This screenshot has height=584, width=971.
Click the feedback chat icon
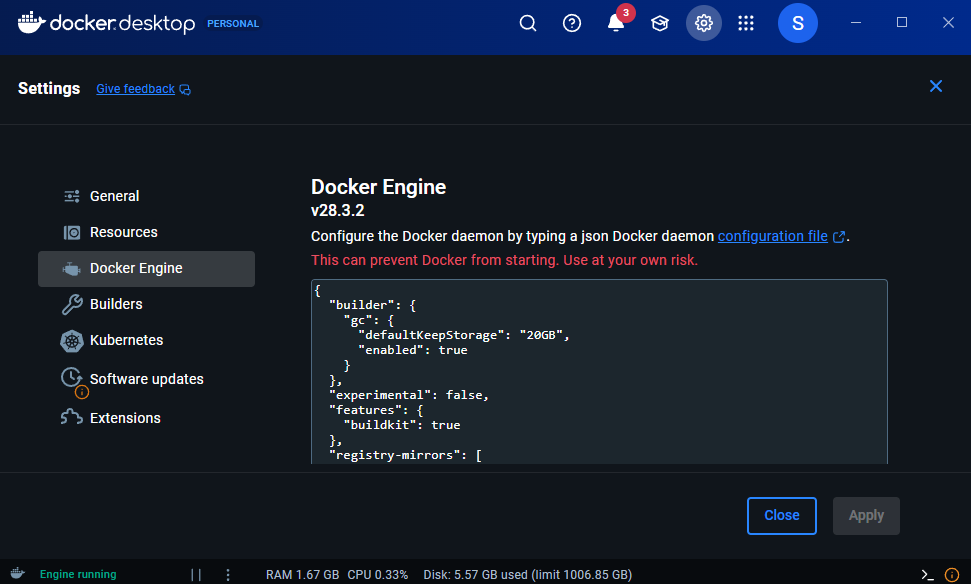coord(185,90)
